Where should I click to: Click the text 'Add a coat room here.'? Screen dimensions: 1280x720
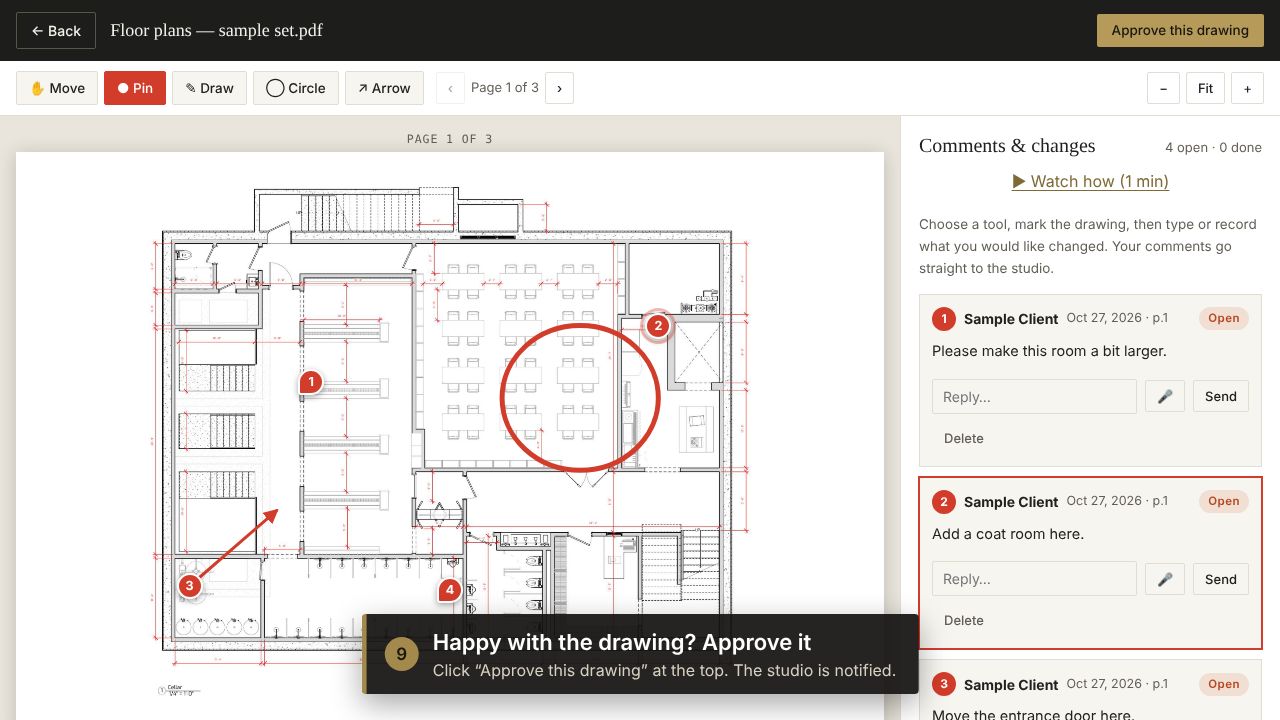point(1008,534)
